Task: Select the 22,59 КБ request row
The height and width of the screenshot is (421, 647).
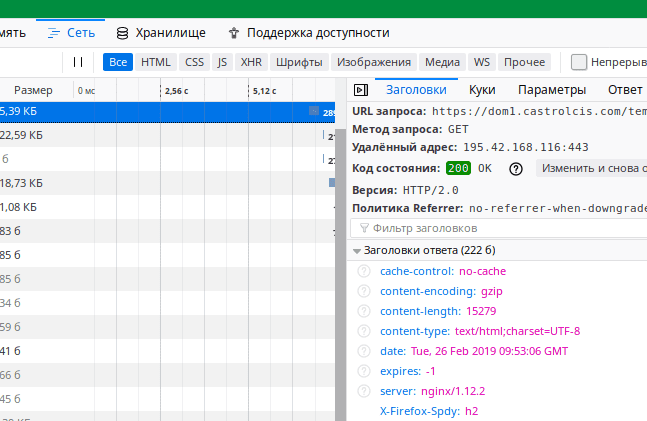Action: tap(160, 135)
